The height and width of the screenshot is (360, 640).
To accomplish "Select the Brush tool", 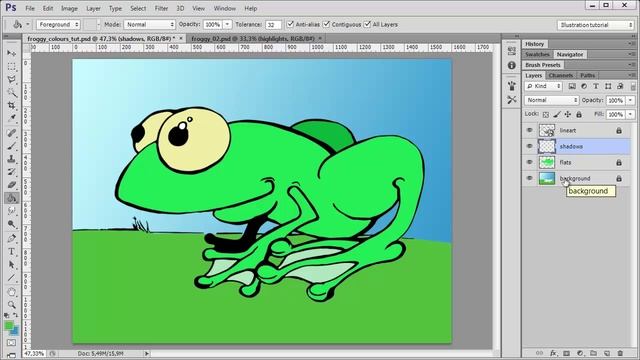I will (x=11, y=146).
